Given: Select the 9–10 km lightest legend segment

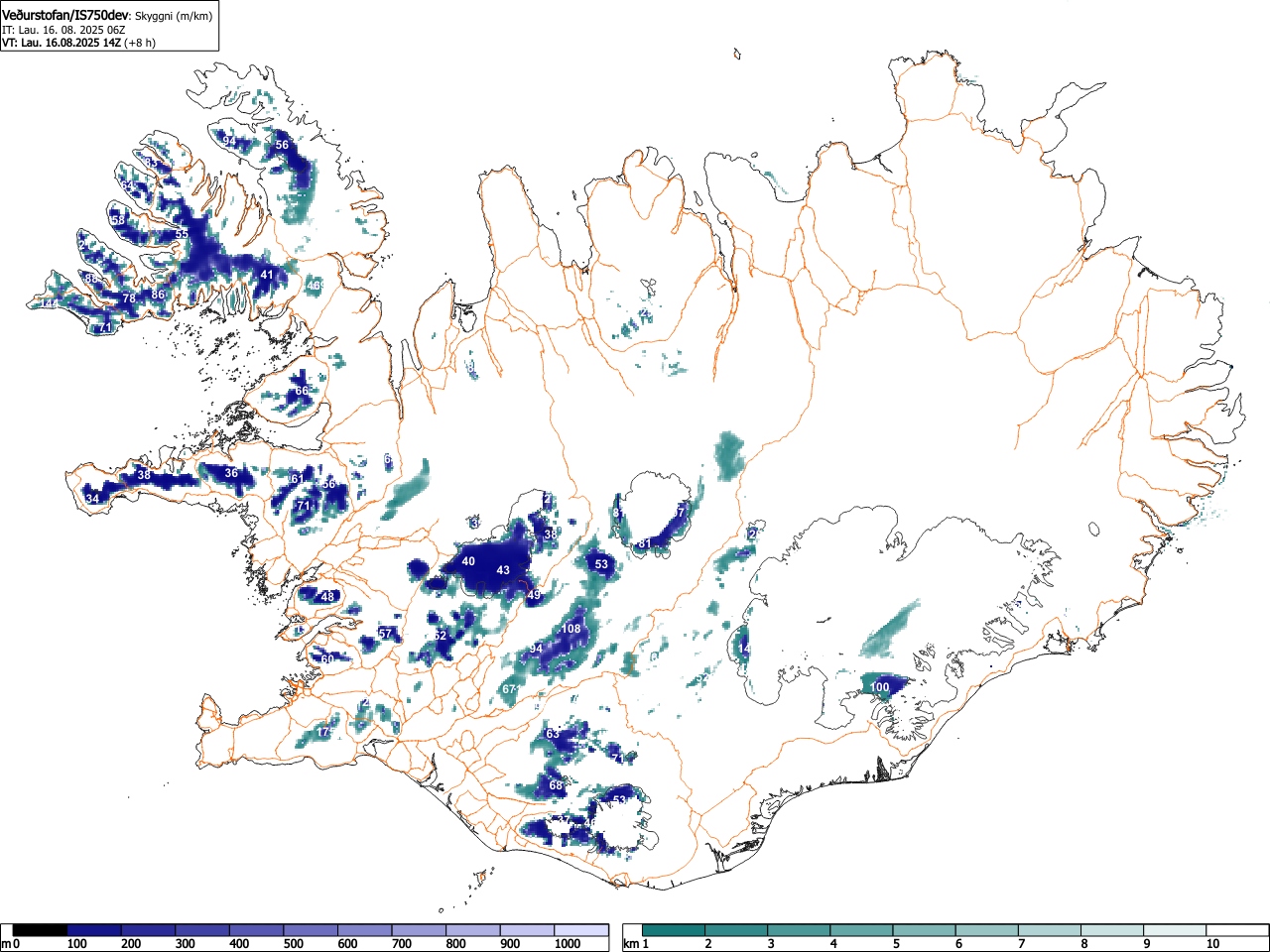Looking at the screenshot, I should (1175, 930).
